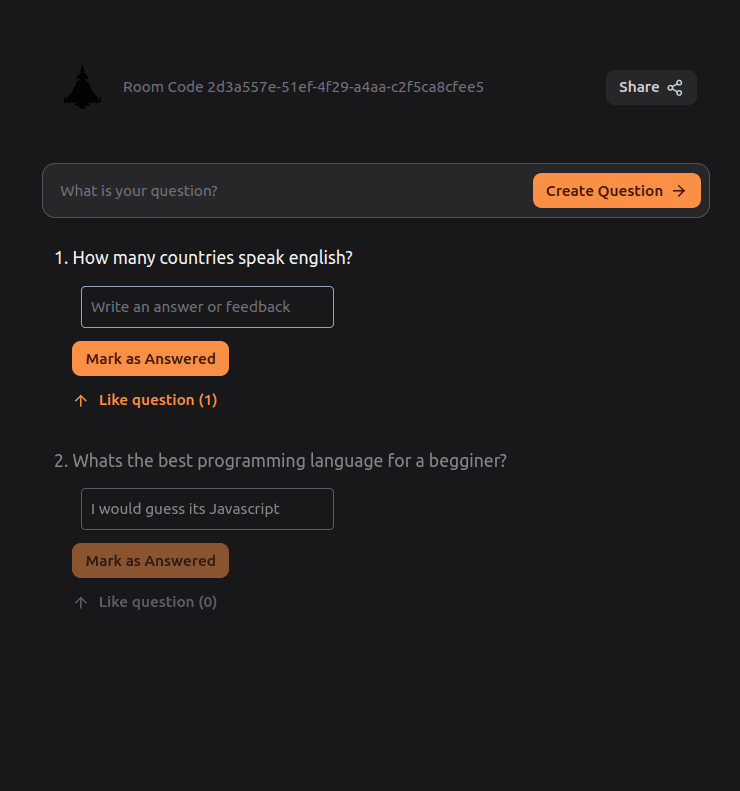
Task: Click the right arrow in Create Question
Action: (x=679, y=191)
